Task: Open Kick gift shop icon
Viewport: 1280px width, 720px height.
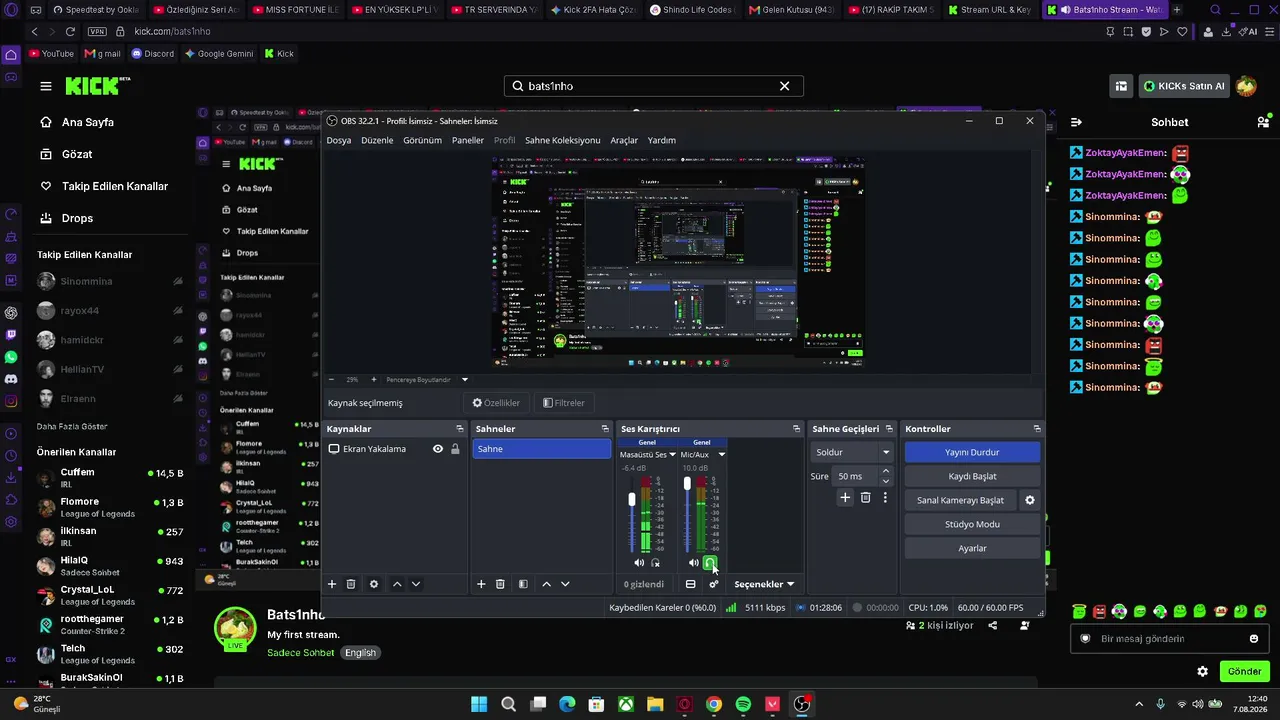Action: pos(1121,86)
